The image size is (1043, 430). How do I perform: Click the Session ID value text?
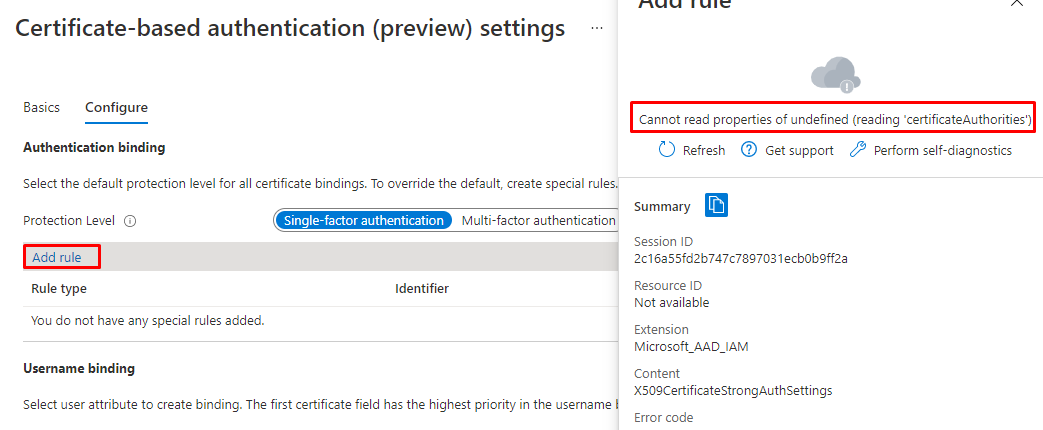741,258
